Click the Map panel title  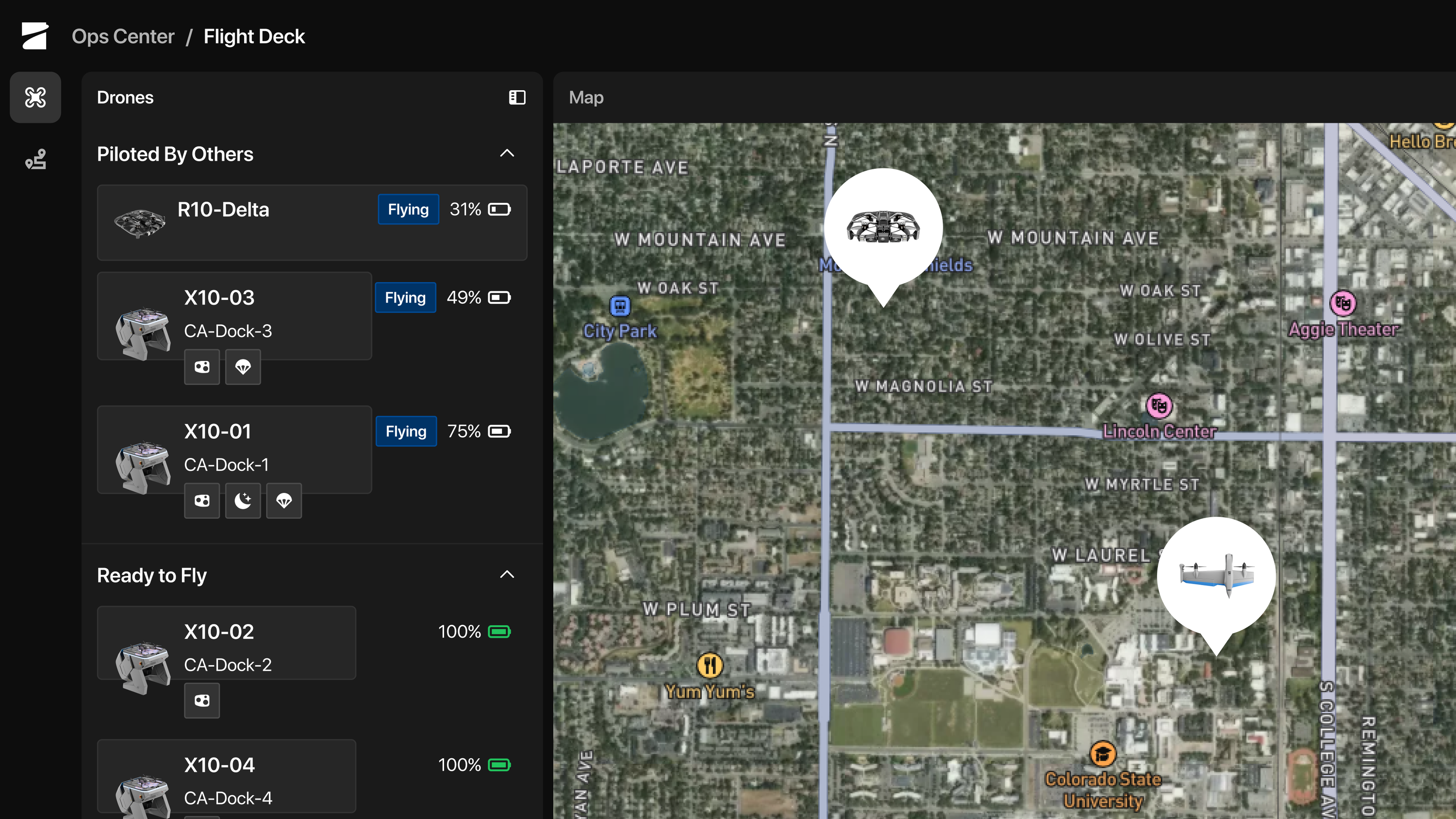(x=586, y=97)
